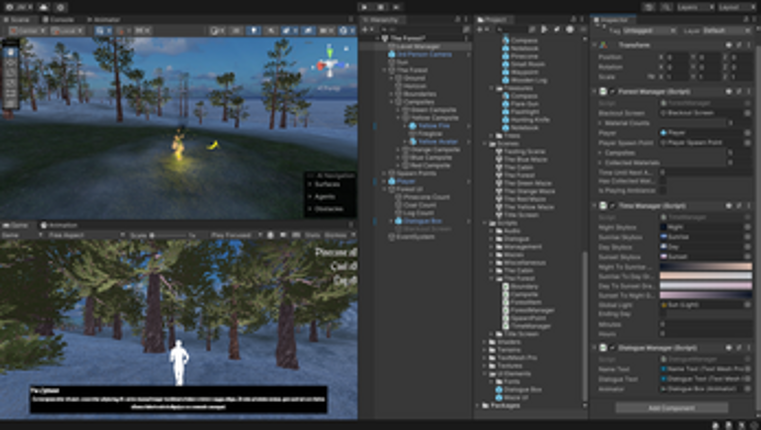Click the Pause button in the top toolbar
Image resolution: width=761 pixels, height=430 pixels.
click(381, 7)
